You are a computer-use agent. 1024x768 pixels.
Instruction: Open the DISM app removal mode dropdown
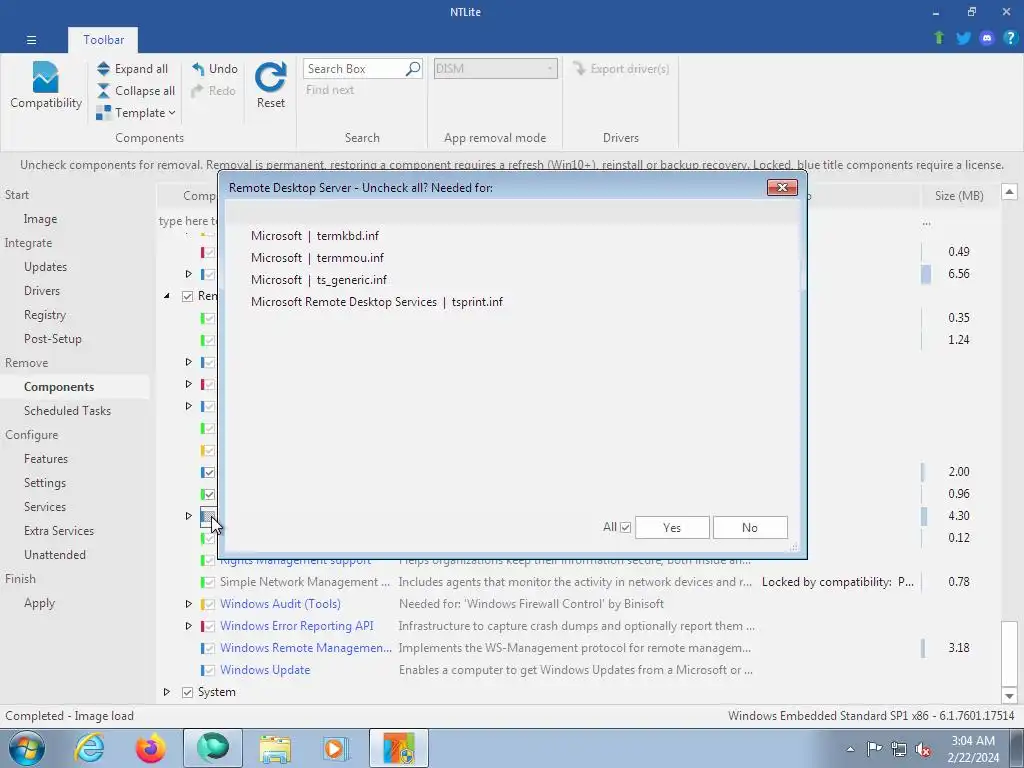coord(496,69)
